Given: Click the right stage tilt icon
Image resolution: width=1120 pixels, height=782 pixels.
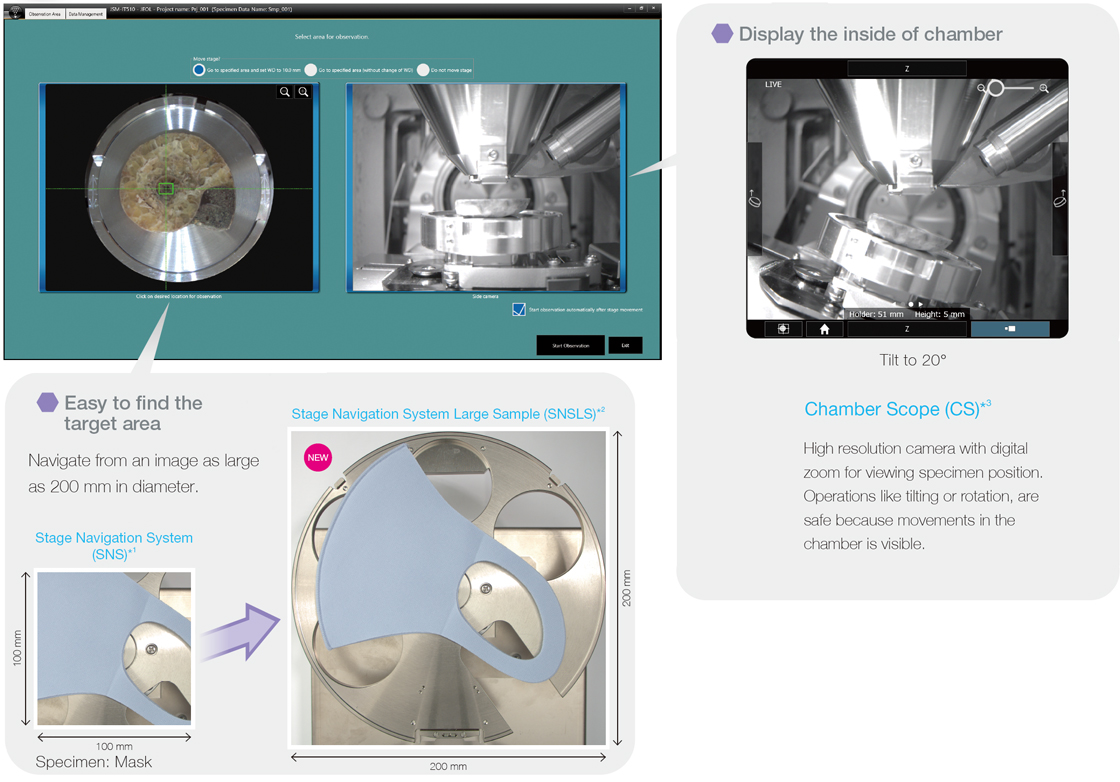Looking at the screenshot, I should point(1060,199).
